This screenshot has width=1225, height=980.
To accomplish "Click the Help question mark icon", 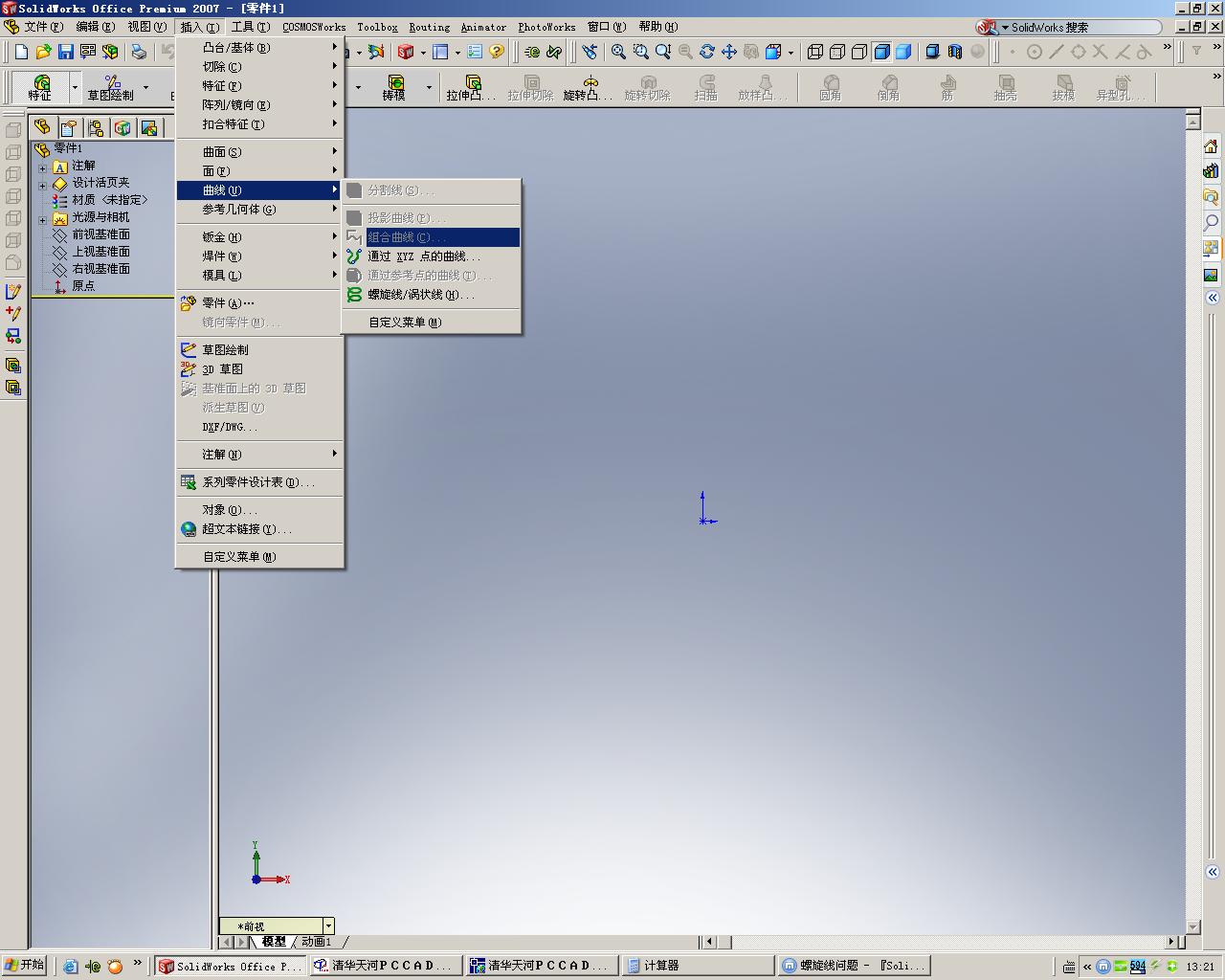I will pos(497,52).
